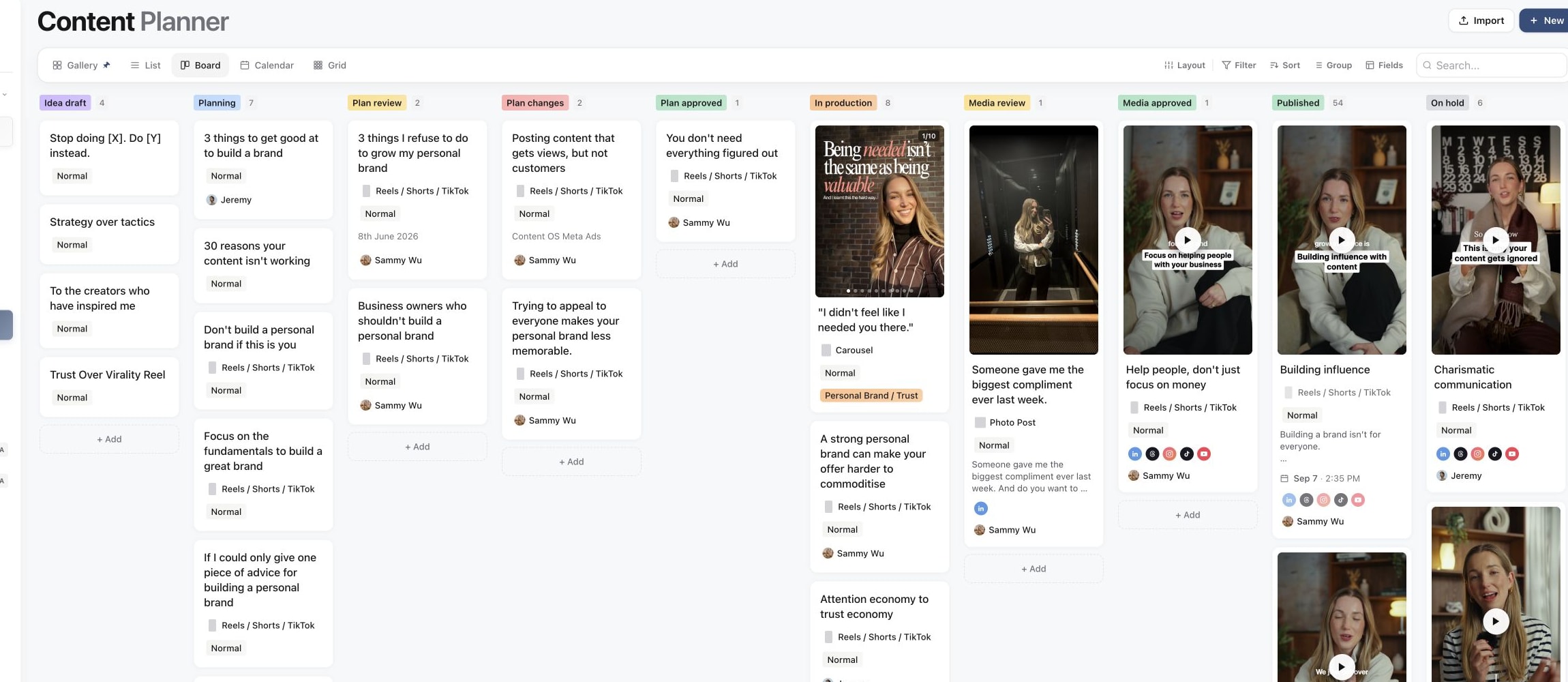
Task: Click the New button
Action: coord(1546,20)
